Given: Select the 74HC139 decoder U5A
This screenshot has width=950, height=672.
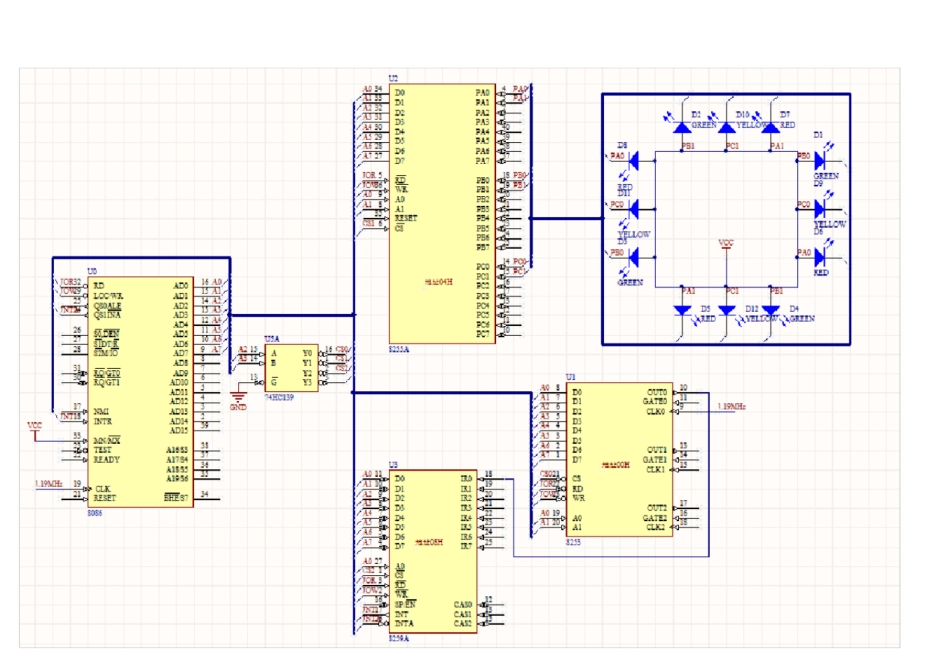Looking at the screenshot, I should (291, 368).
